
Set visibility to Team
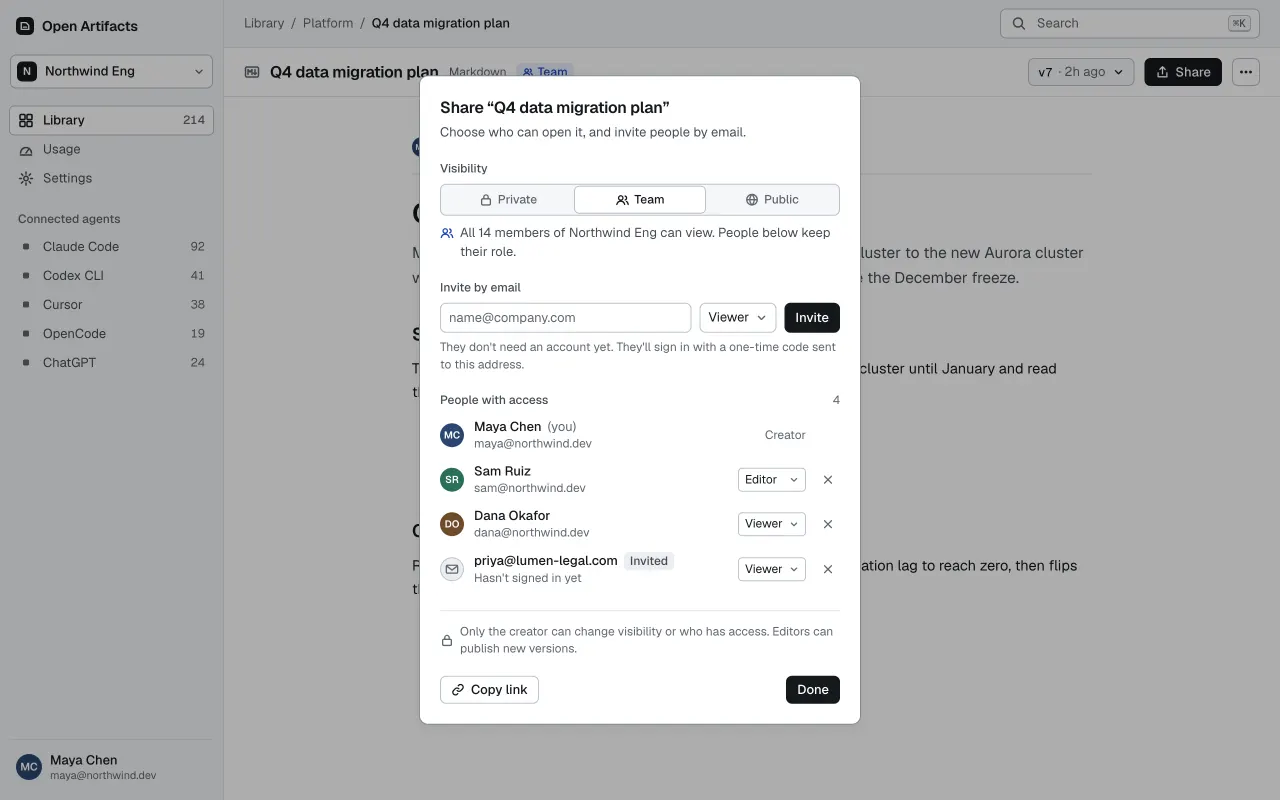click(x=640, y=200)
